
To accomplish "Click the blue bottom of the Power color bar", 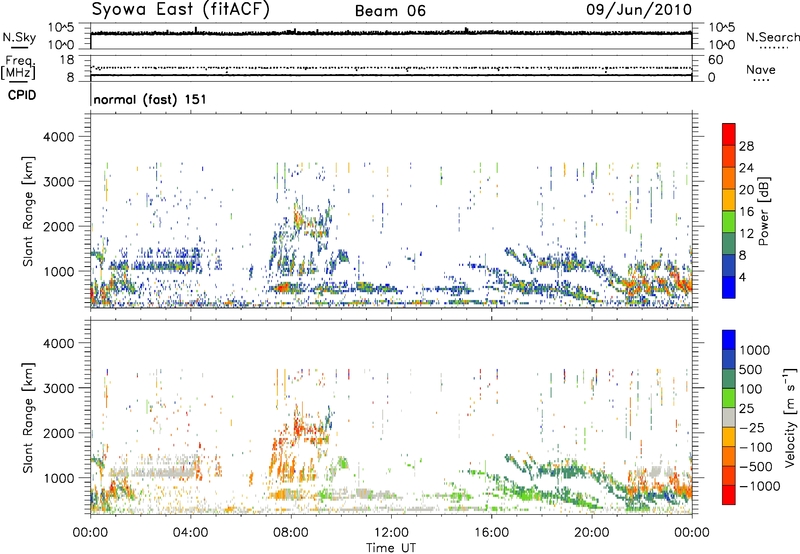I will pyautogui.click(x=729, y=287).
